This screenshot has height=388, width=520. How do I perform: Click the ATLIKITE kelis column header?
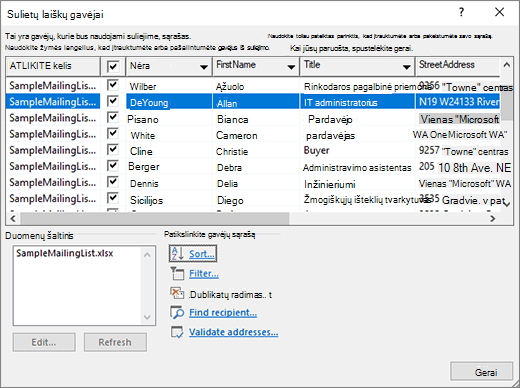pos(53,66)
